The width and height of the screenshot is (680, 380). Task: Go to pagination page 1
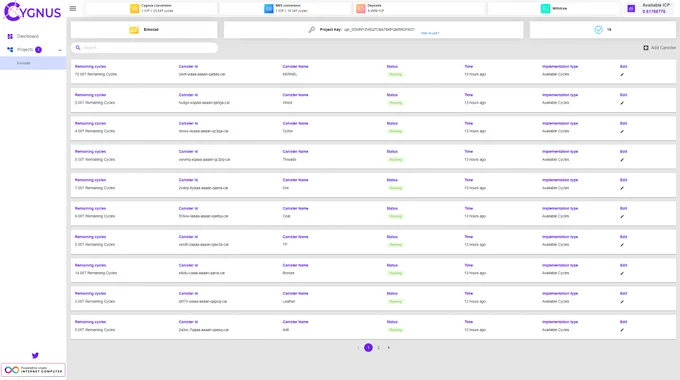[x=368, y=347]
